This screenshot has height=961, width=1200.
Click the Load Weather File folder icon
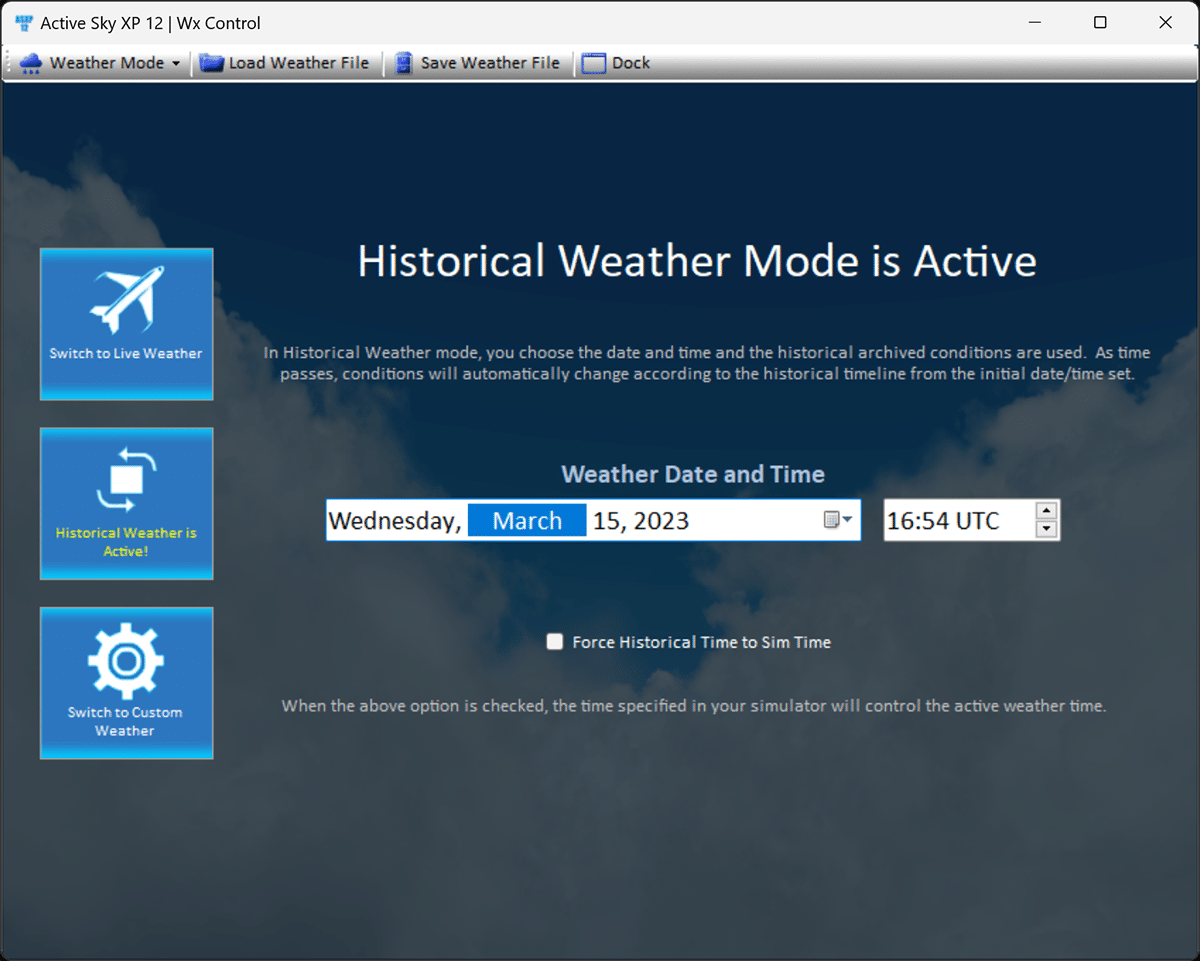(x=211, y=63)
